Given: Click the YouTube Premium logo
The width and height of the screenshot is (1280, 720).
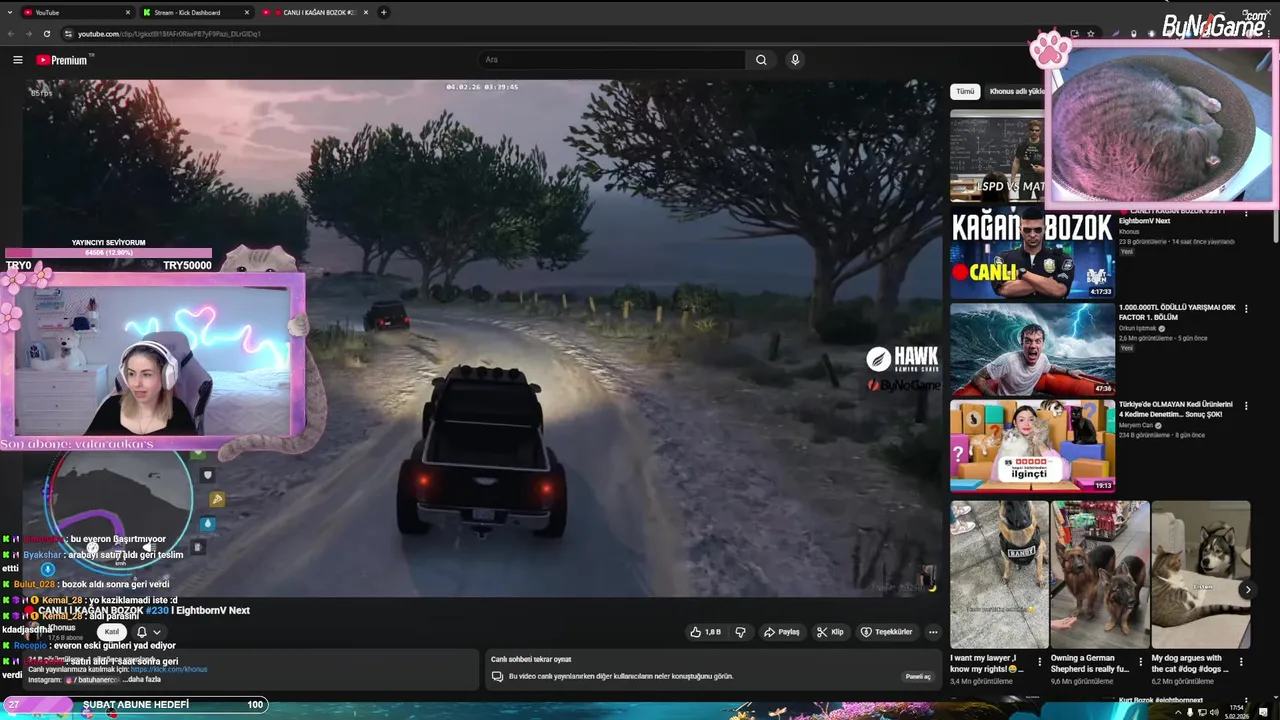Looking at the screenshot, I should point(62,60).
